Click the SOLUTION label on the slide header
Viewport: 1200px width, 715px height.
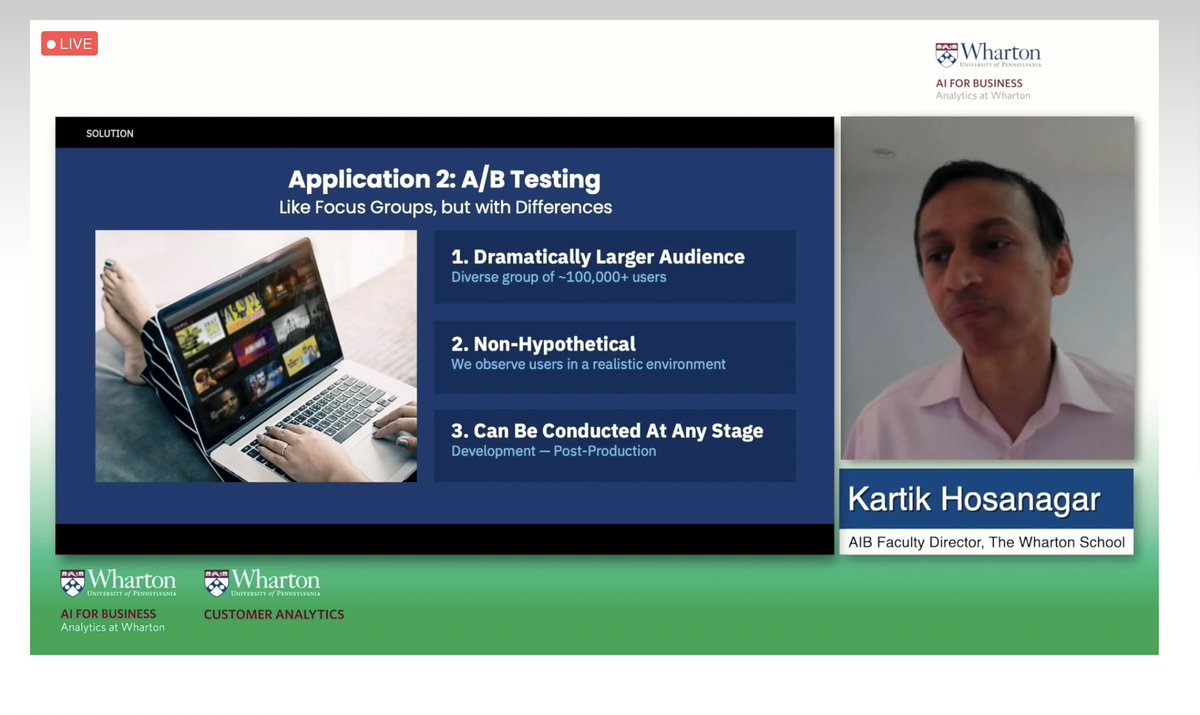[x=110, y=133]
